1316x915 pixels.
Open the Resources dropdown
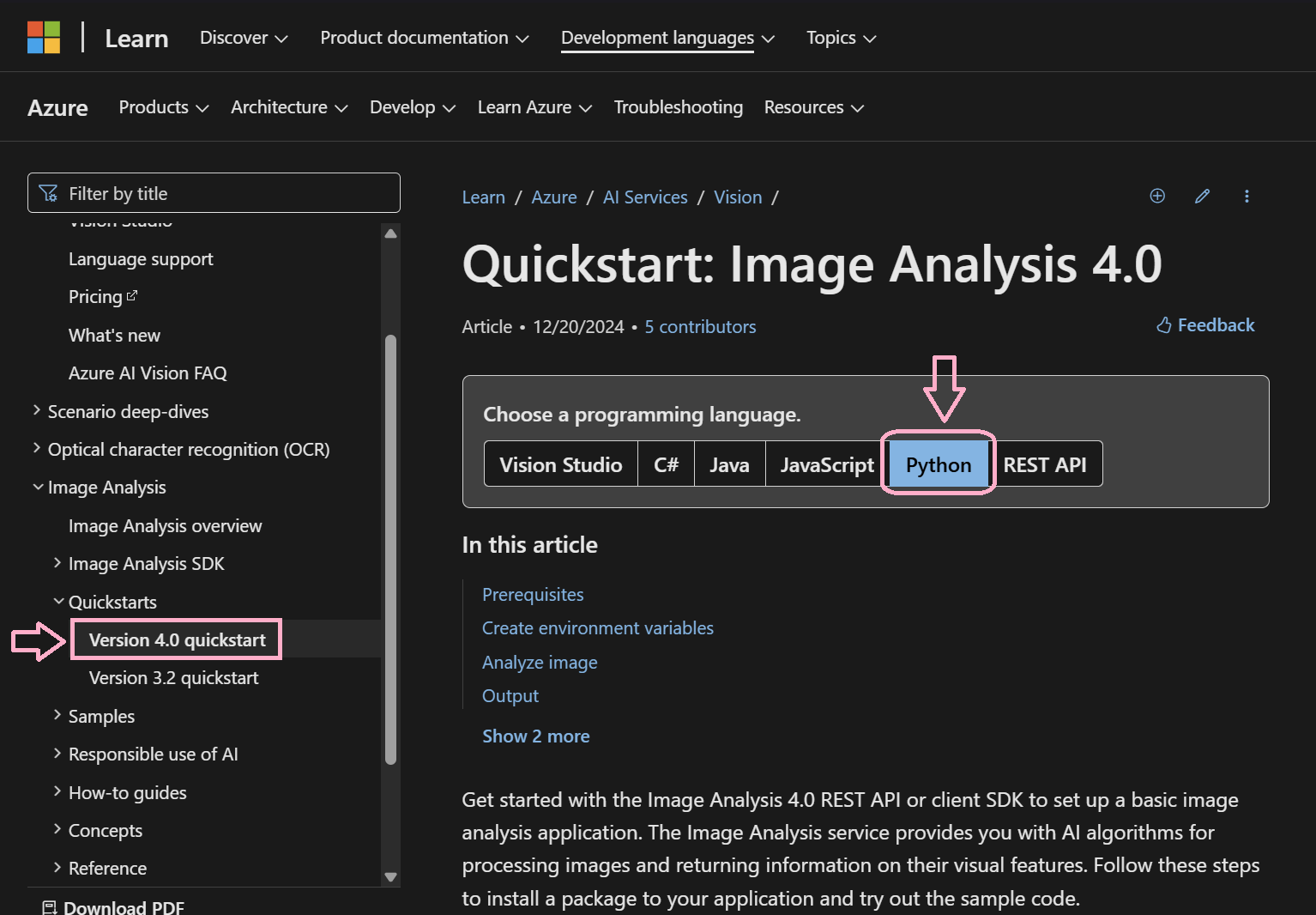[814, 107]
